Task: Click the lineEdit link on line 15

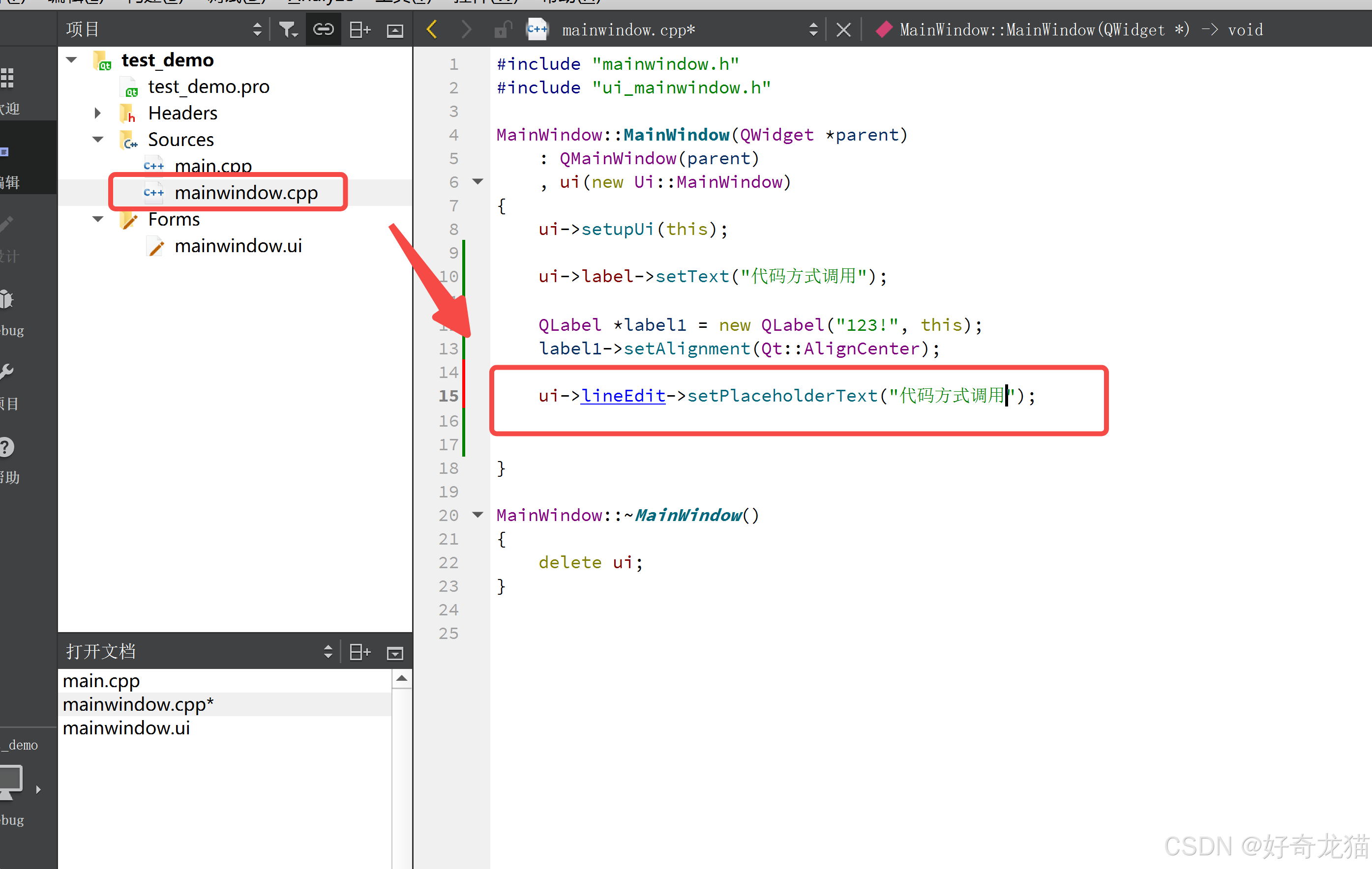Action: point(621,396)
